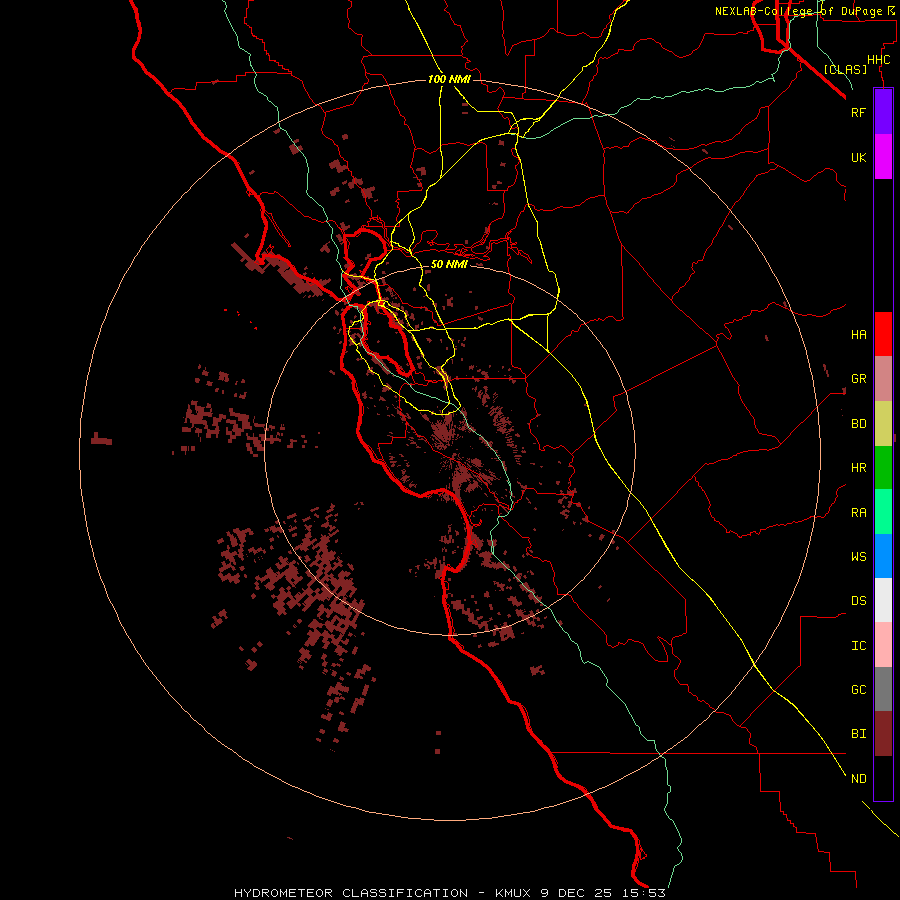900x900 pixels.
Task: Select the IC light pink legend swatch
Action: (x=883, y=645)
